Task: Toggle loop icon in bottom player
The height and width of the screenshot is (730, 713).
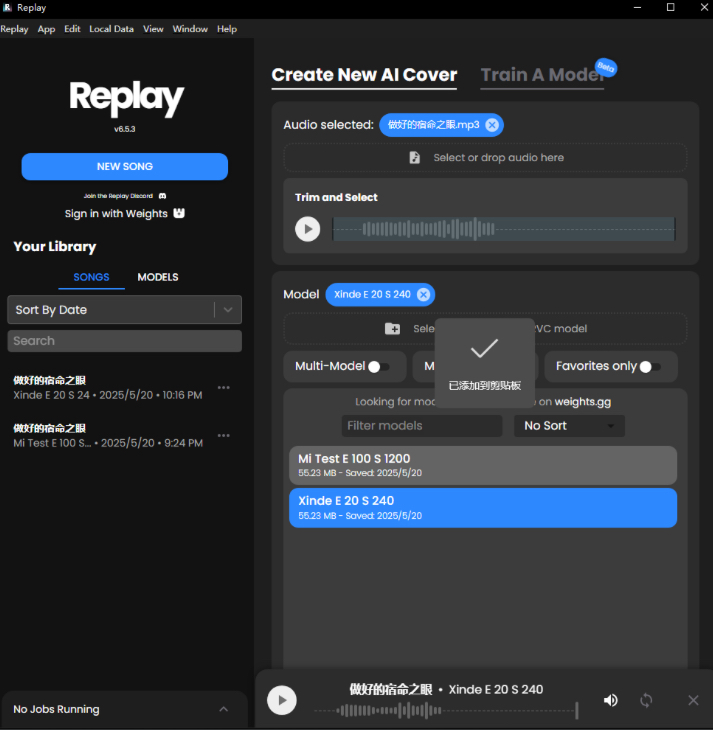Action: coord(646,700)
